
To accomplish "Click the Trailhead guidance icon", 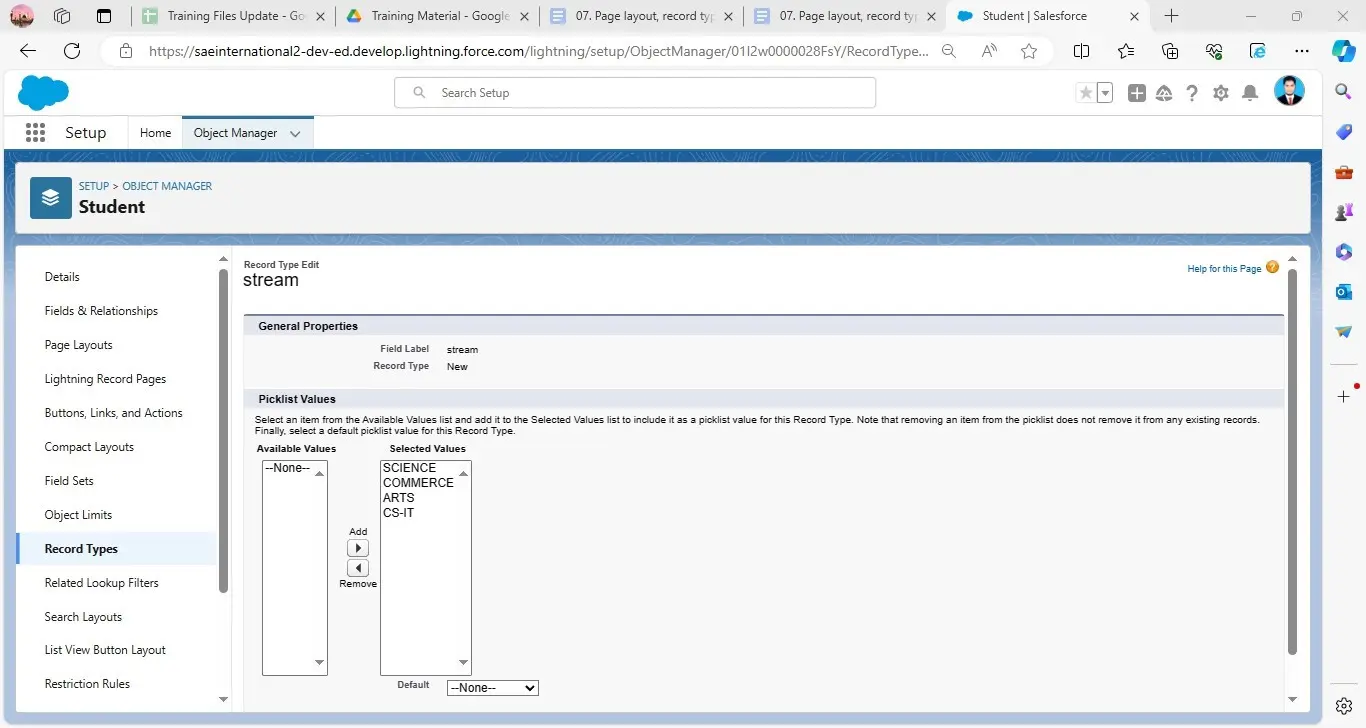I will [x=1164, y=93].
